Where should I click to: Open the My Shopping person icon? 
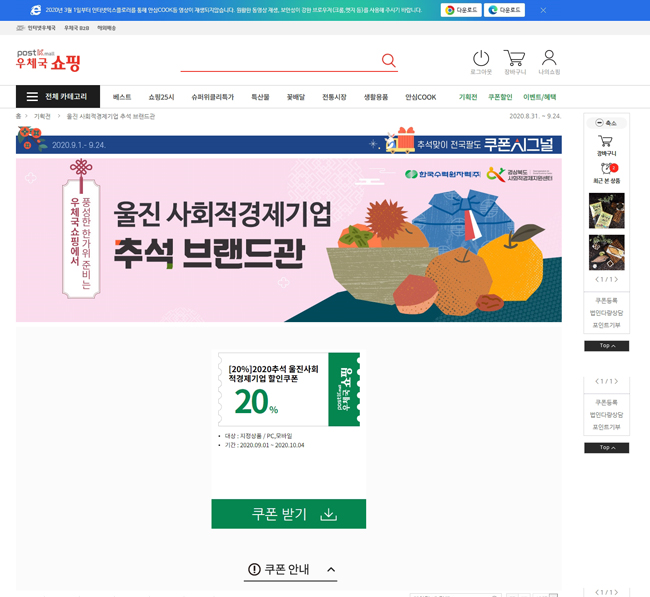(549, 58)
